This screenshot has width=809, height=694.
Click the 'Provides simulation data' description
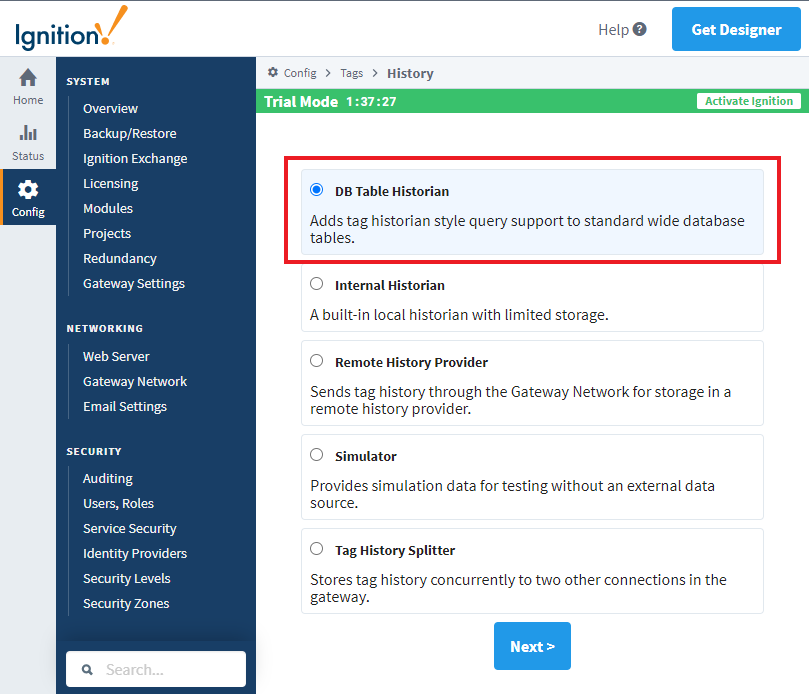(x=512, y=494)
